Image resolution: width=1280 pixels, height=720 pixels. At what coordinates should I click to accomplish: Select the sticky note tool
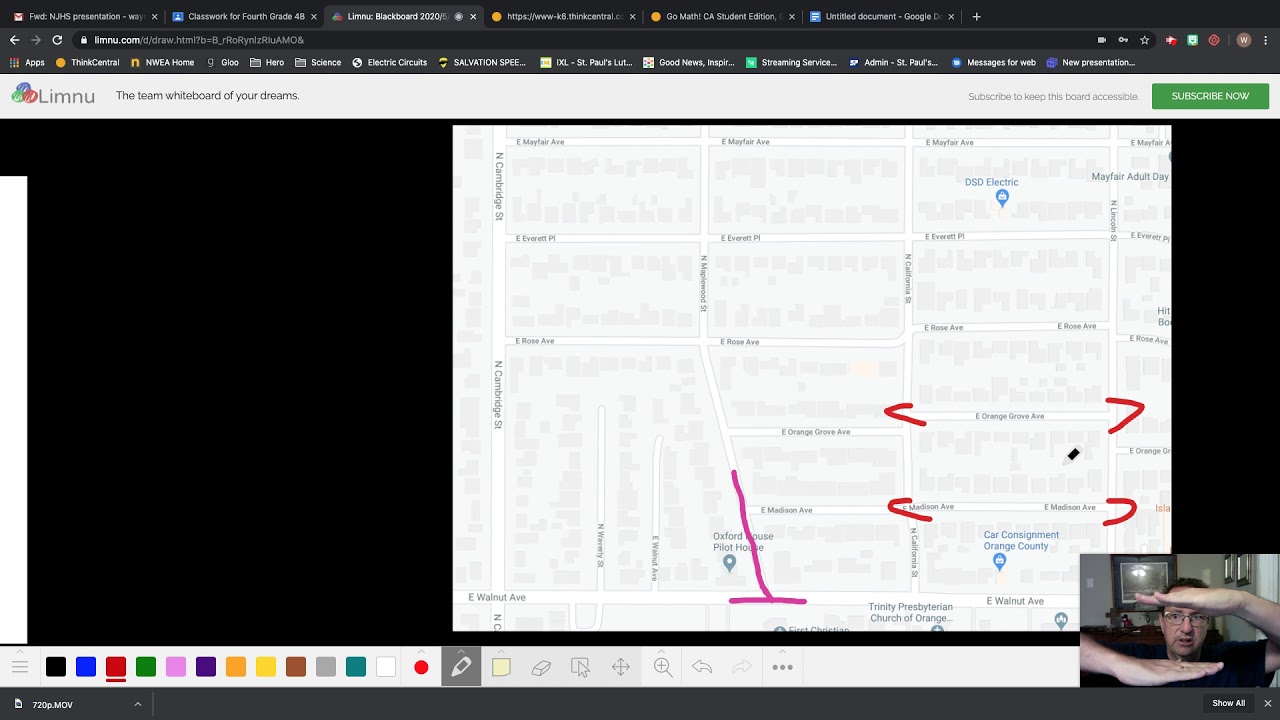[x=501, y=667]
